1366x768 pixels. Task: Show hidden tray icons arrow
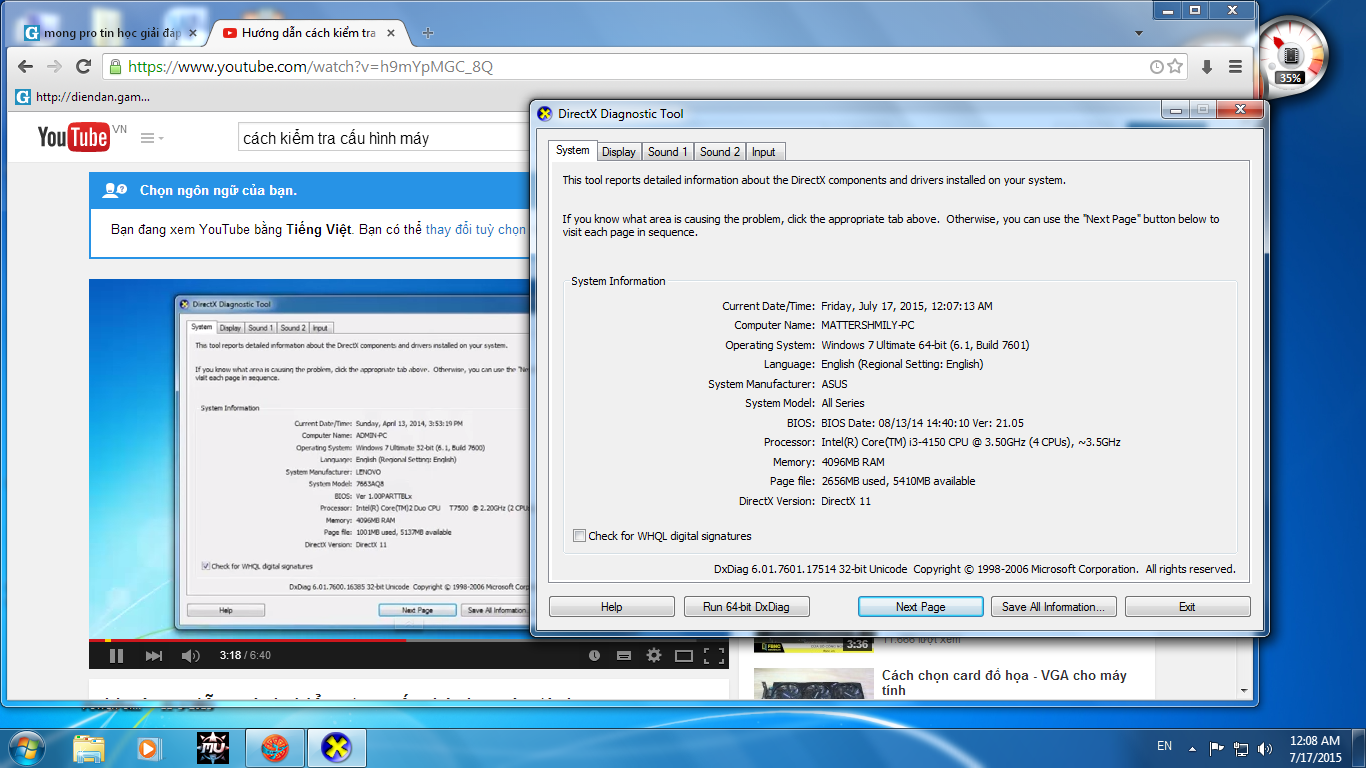[1192, 748]
